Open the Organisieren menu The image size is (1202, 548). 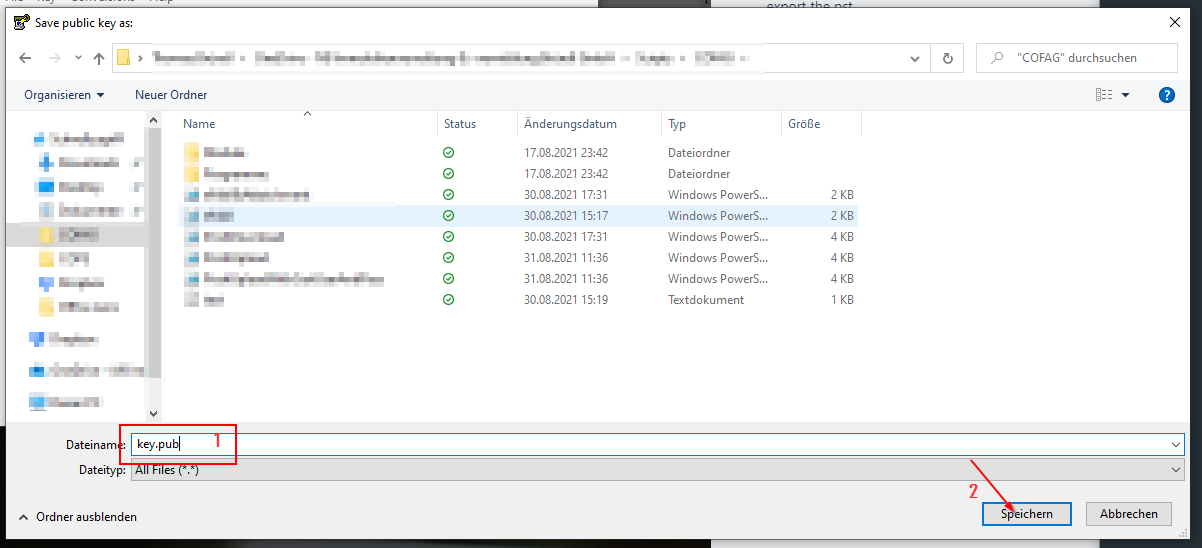click(65, 95)
